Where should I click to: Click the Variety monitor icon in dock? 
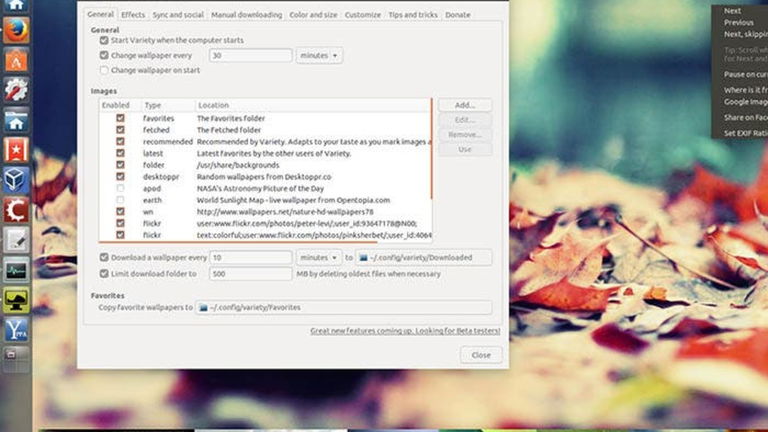coord(16,300)
